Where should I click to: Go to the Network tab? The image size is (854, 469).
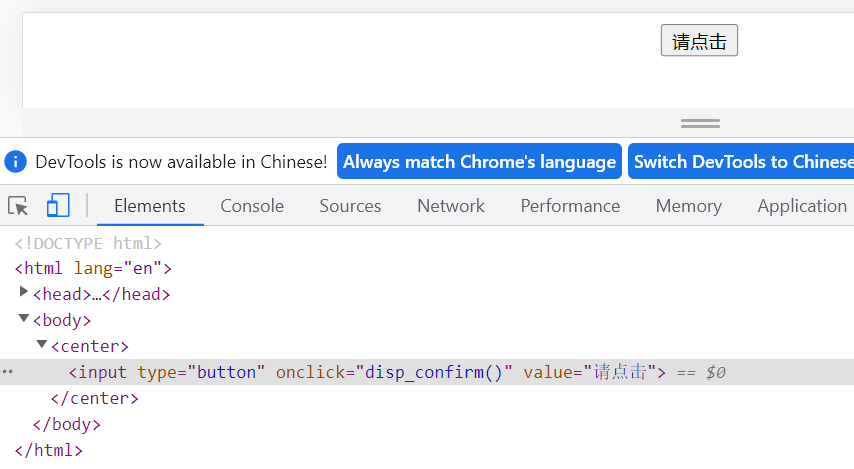pyautogui.click(x=451, y=206)
